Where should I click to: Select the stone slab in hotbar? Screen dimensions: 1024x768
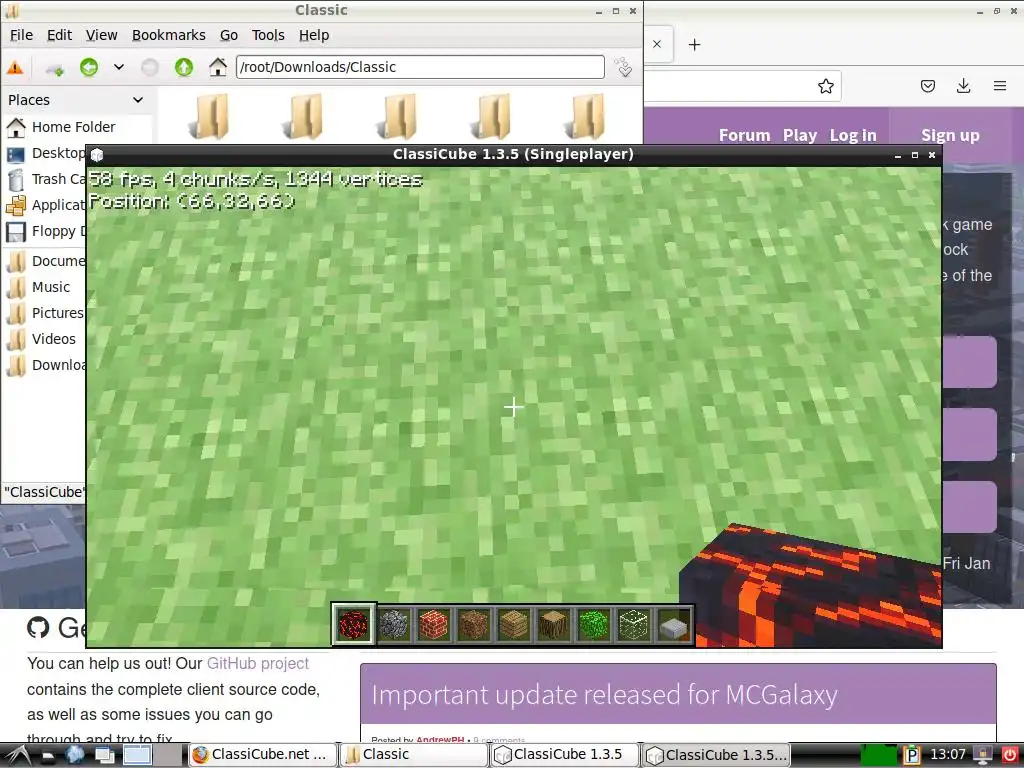[674, 626]
